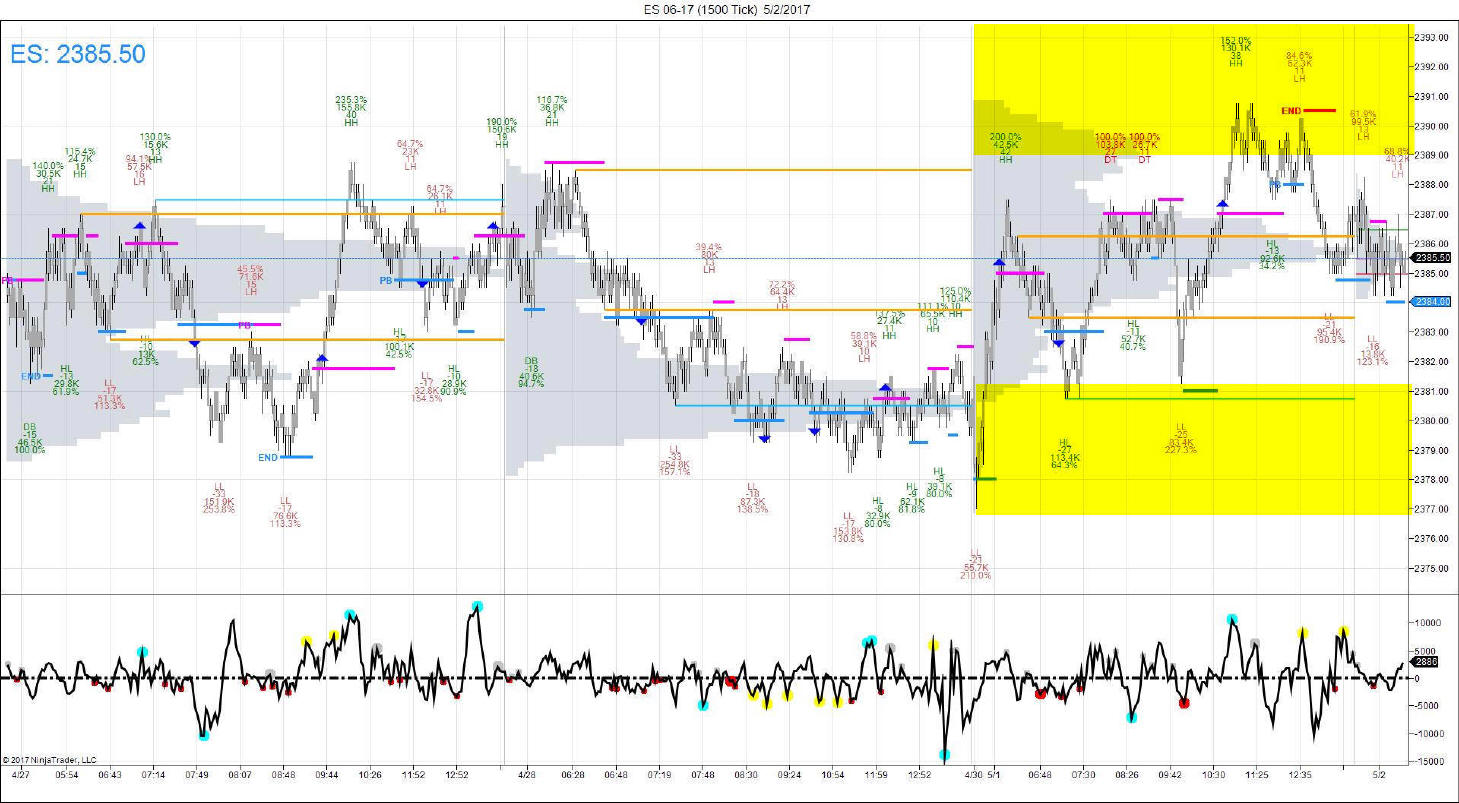
Task: Pick the 10:30 time axis label
Action: click(x=1214, y=775)
